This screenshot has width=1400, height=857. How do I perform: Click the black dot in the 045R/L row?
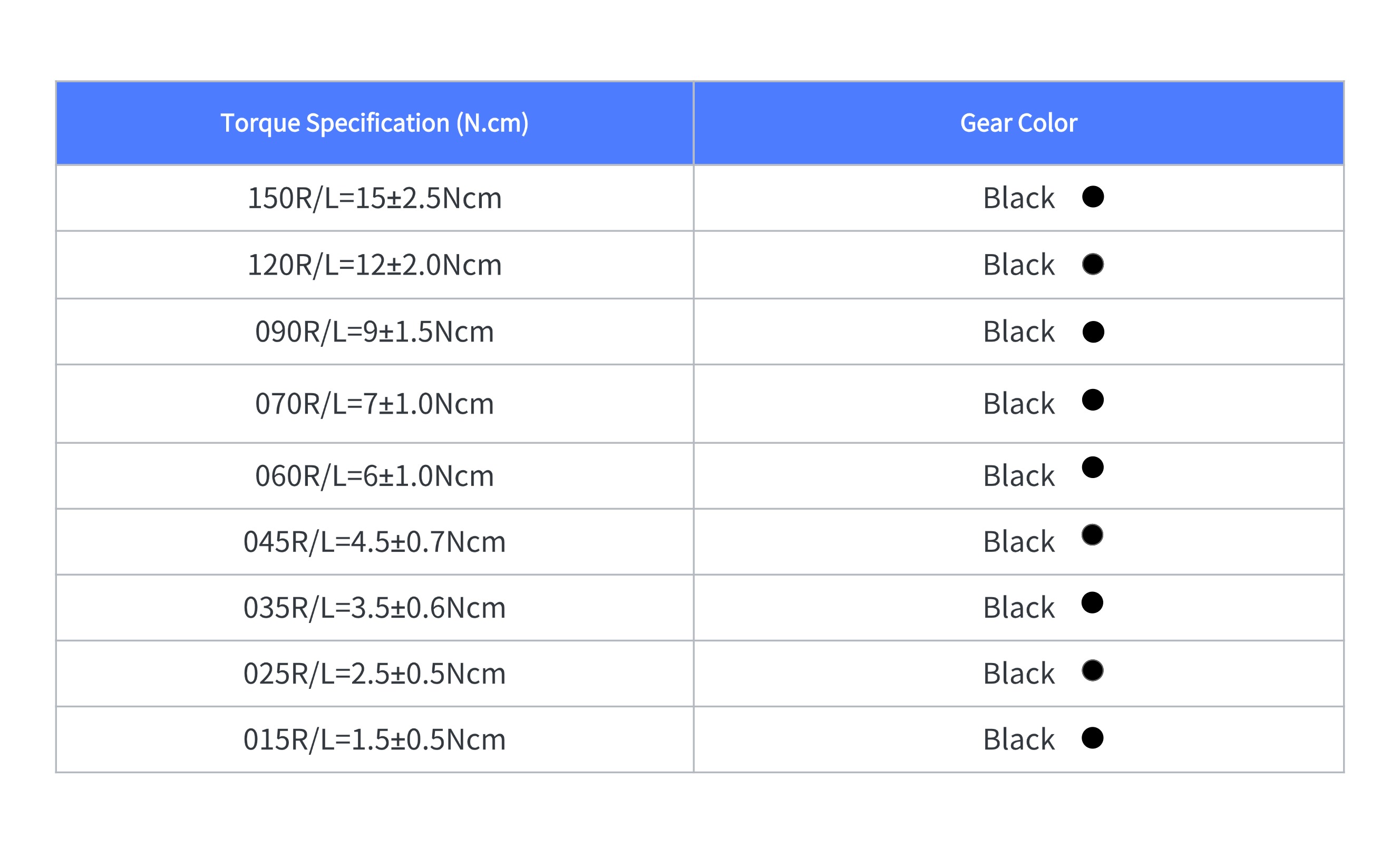[1092, 535]
